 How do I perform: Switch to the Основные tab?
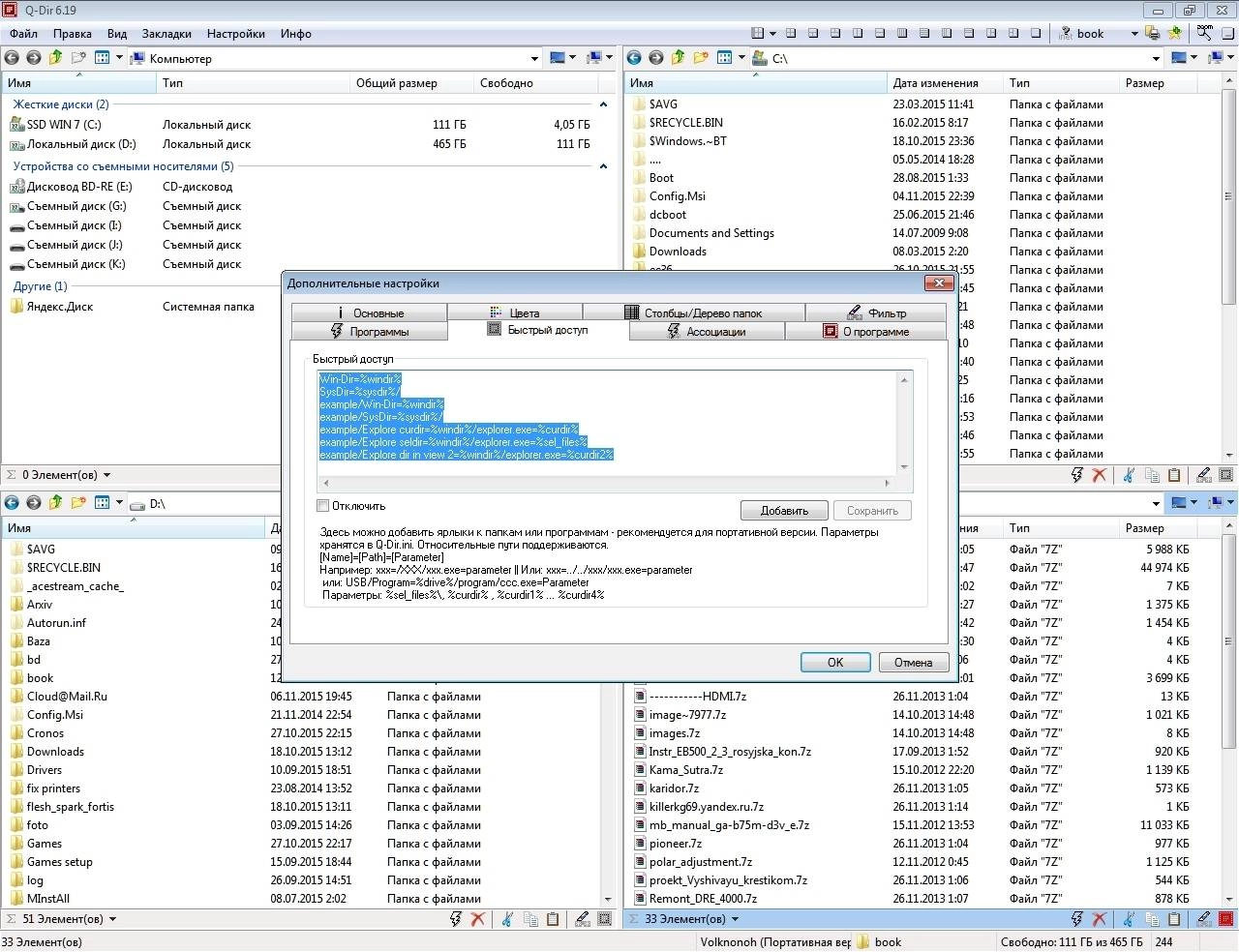point(369,312)
